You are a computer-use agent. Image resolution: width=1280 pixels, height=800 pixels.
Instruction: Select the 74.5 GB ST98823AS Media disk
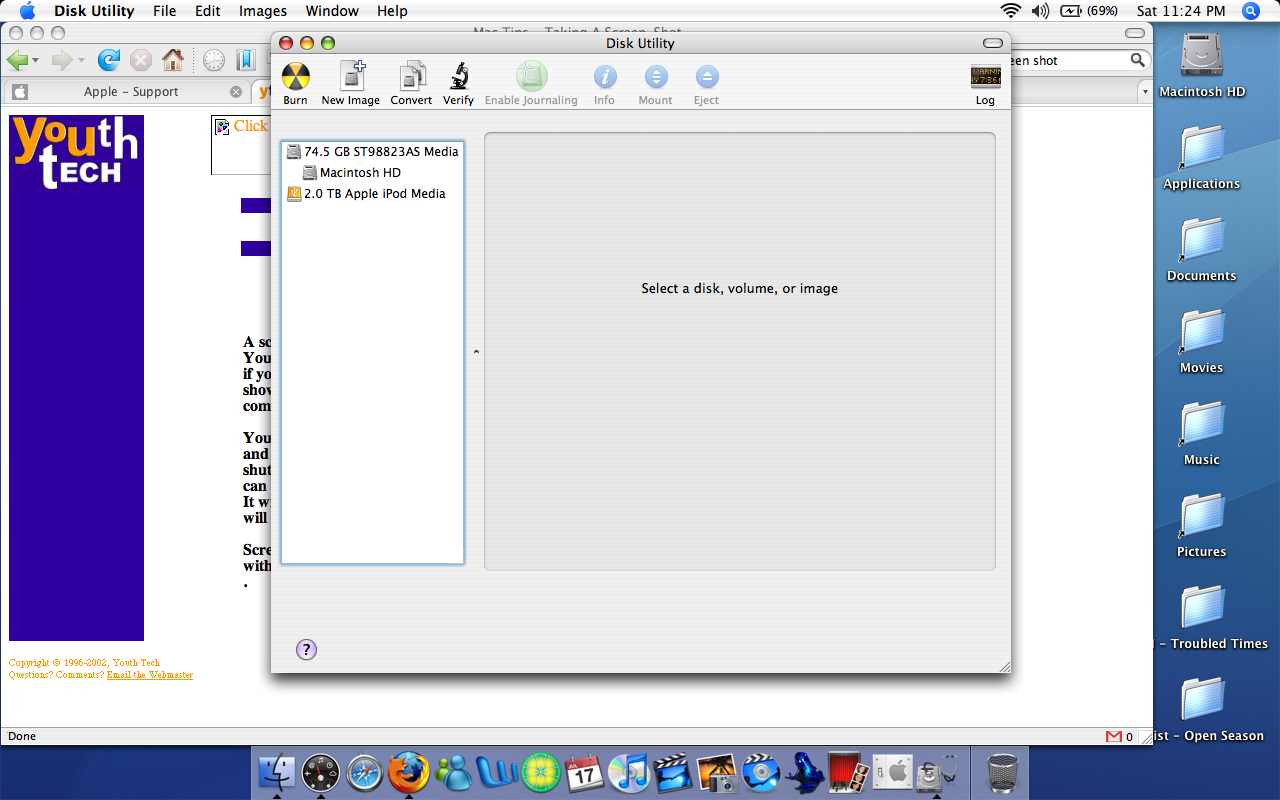click(x=372, y=152)
